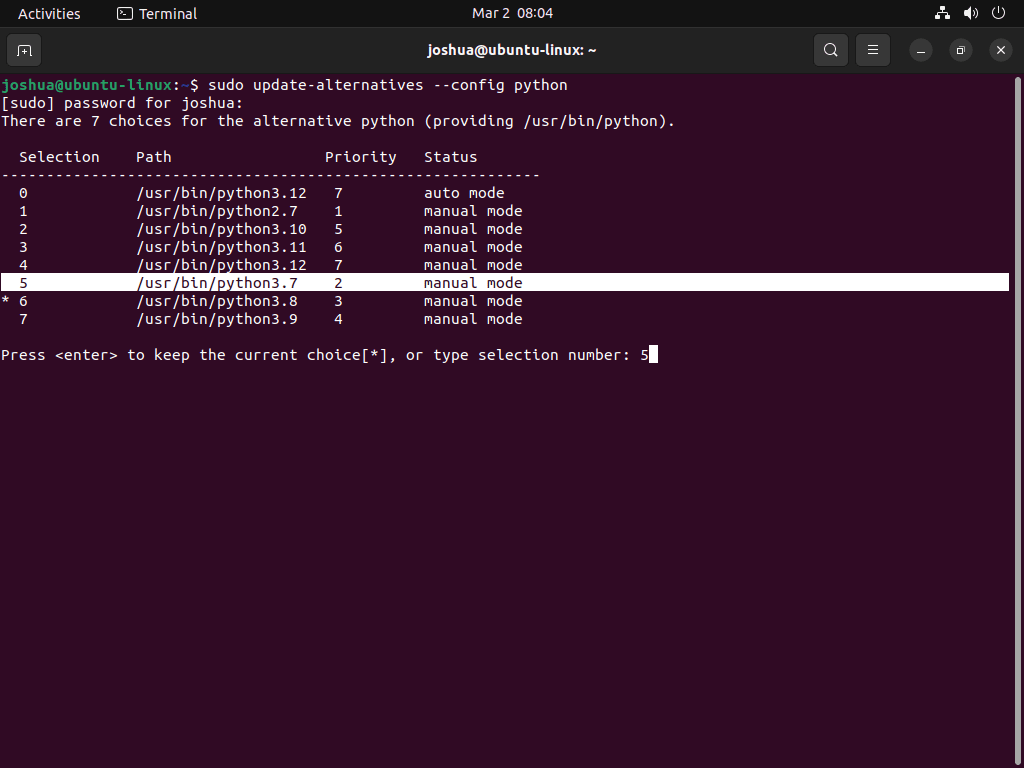The width and height of the screenshot is (1024, 768).
Task: Click the python3.8 entry marked with asterisk
Action: point(220,301)
